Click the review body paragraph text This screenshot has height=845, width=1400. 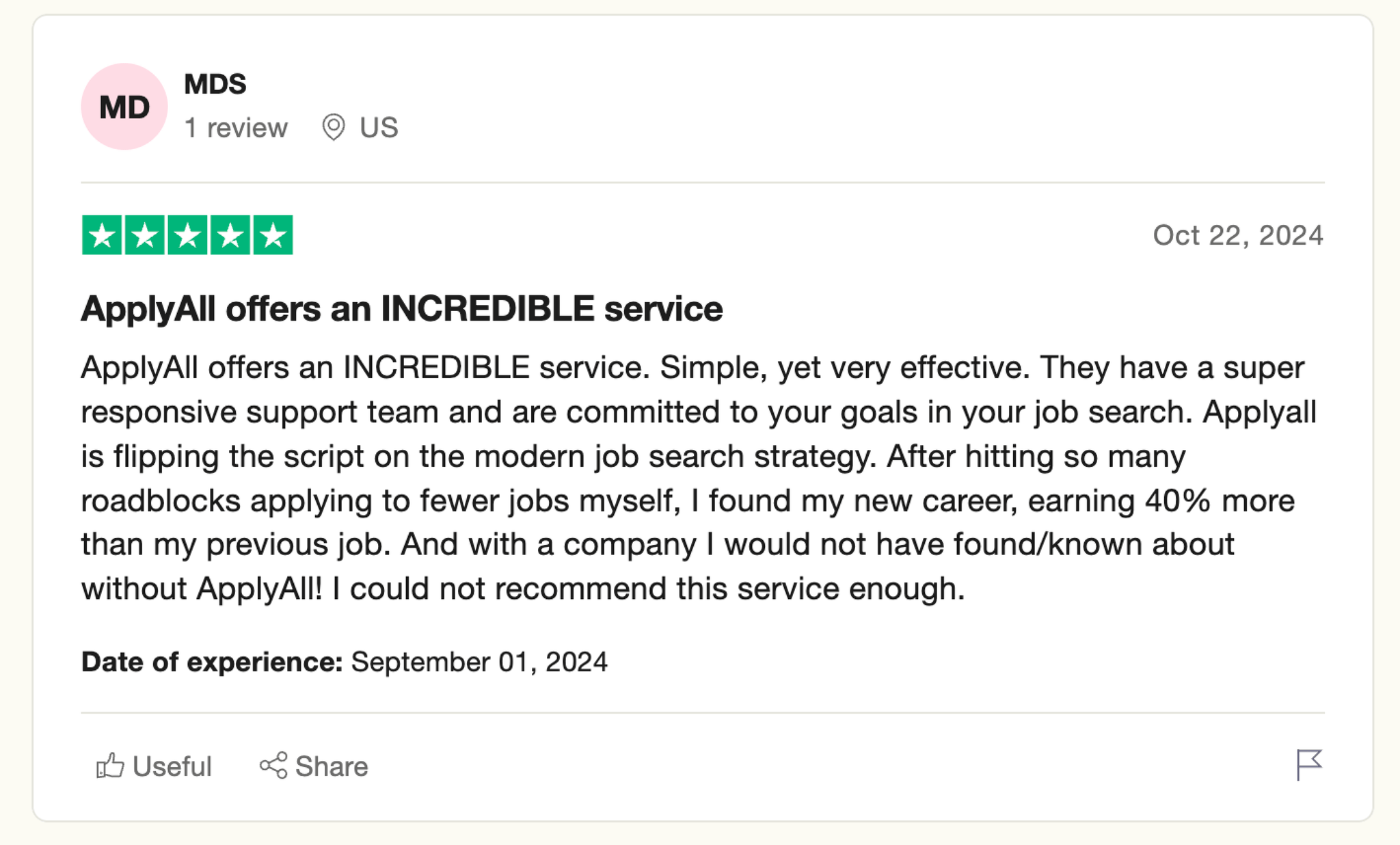(684, 479)
